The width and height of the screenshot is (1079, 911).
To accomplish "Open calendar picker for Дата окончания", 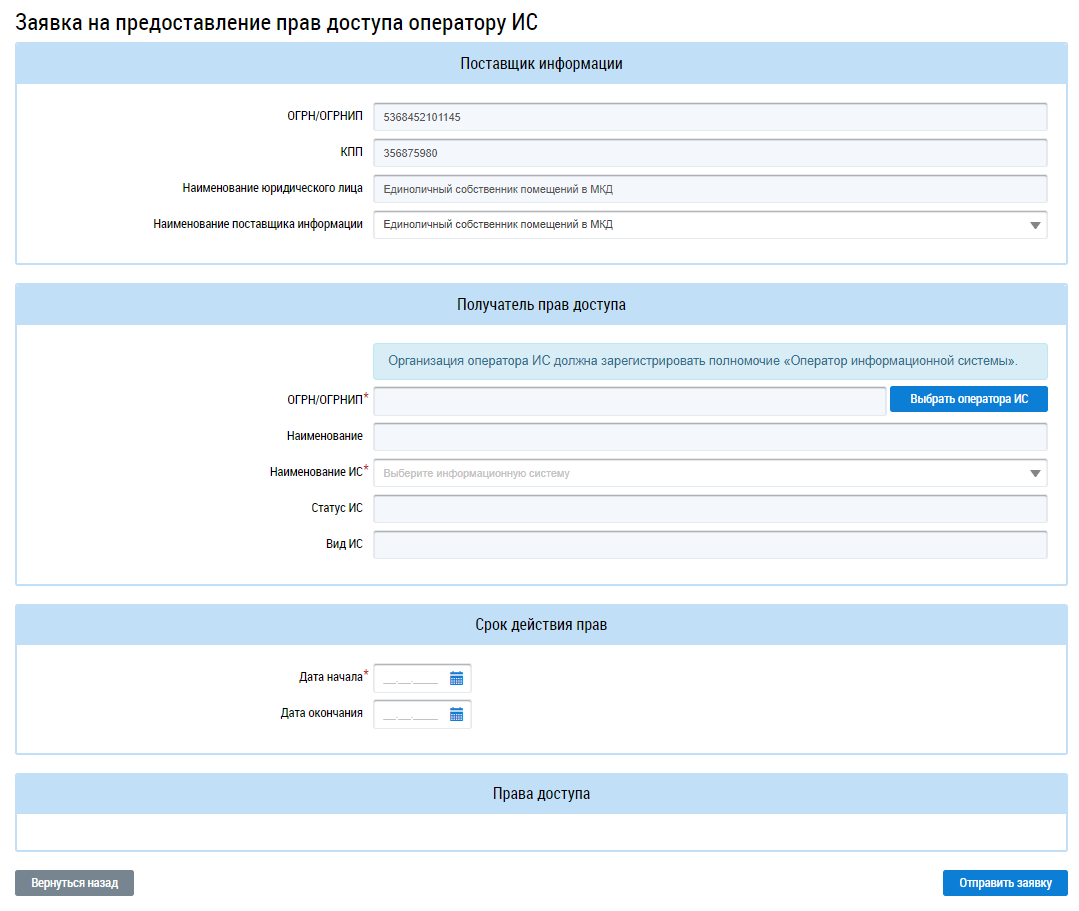I will point(456,715).
